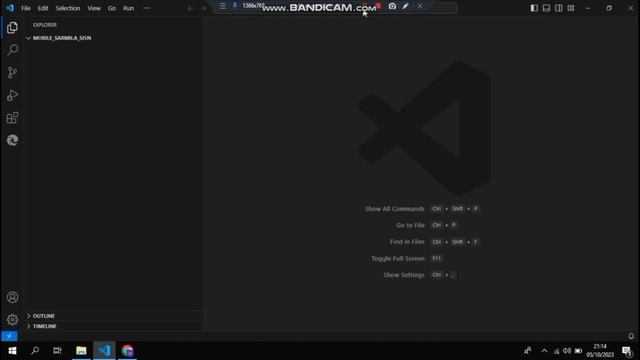Click the battery icon in system tray
Image resolution: width=640 pixels, height=360 pixels.
(x=578, y=351)
